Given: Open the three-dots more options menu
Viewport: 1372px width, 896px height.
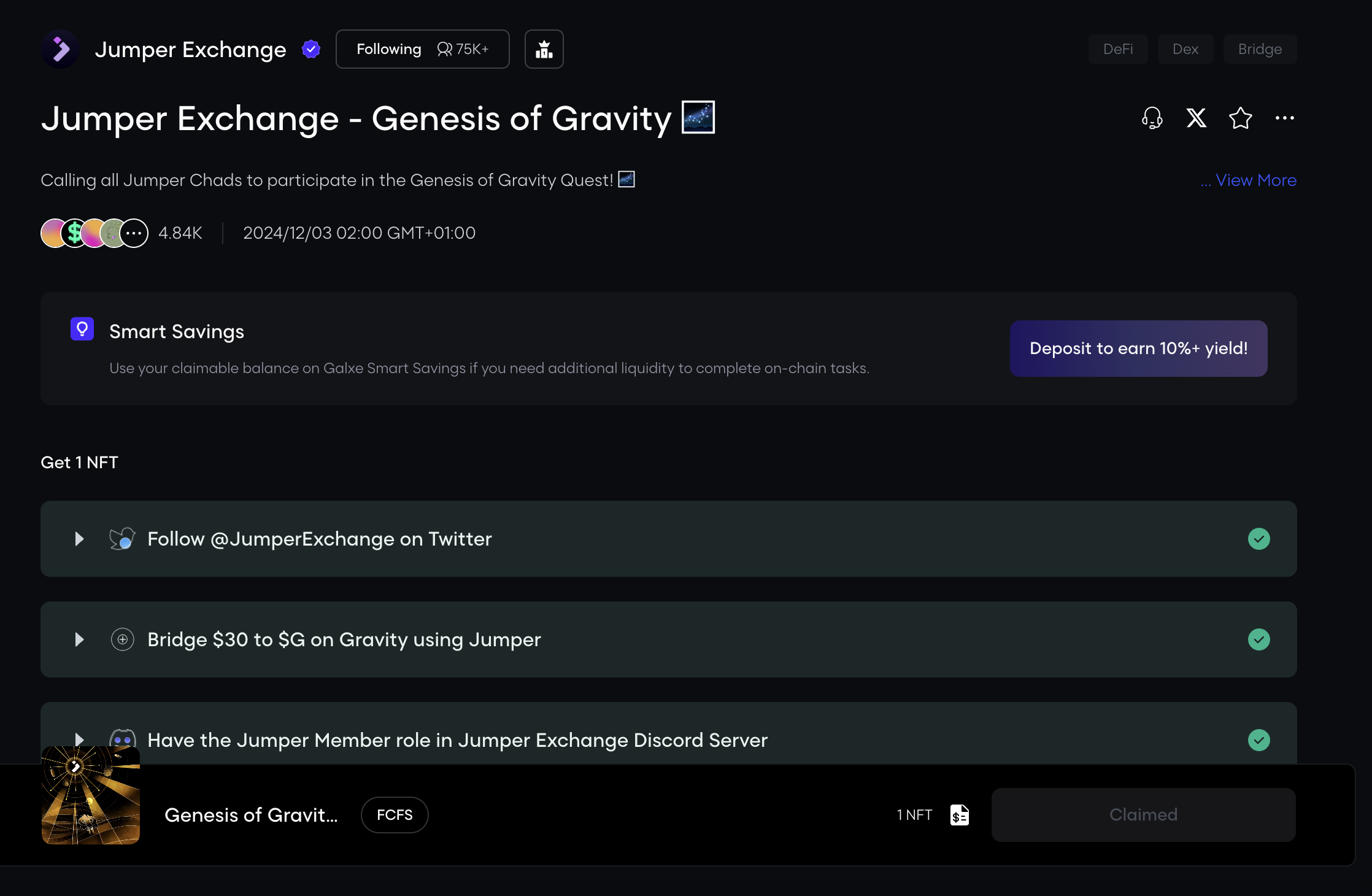Looking at the screenshot, I should [x=1284, y=118].
